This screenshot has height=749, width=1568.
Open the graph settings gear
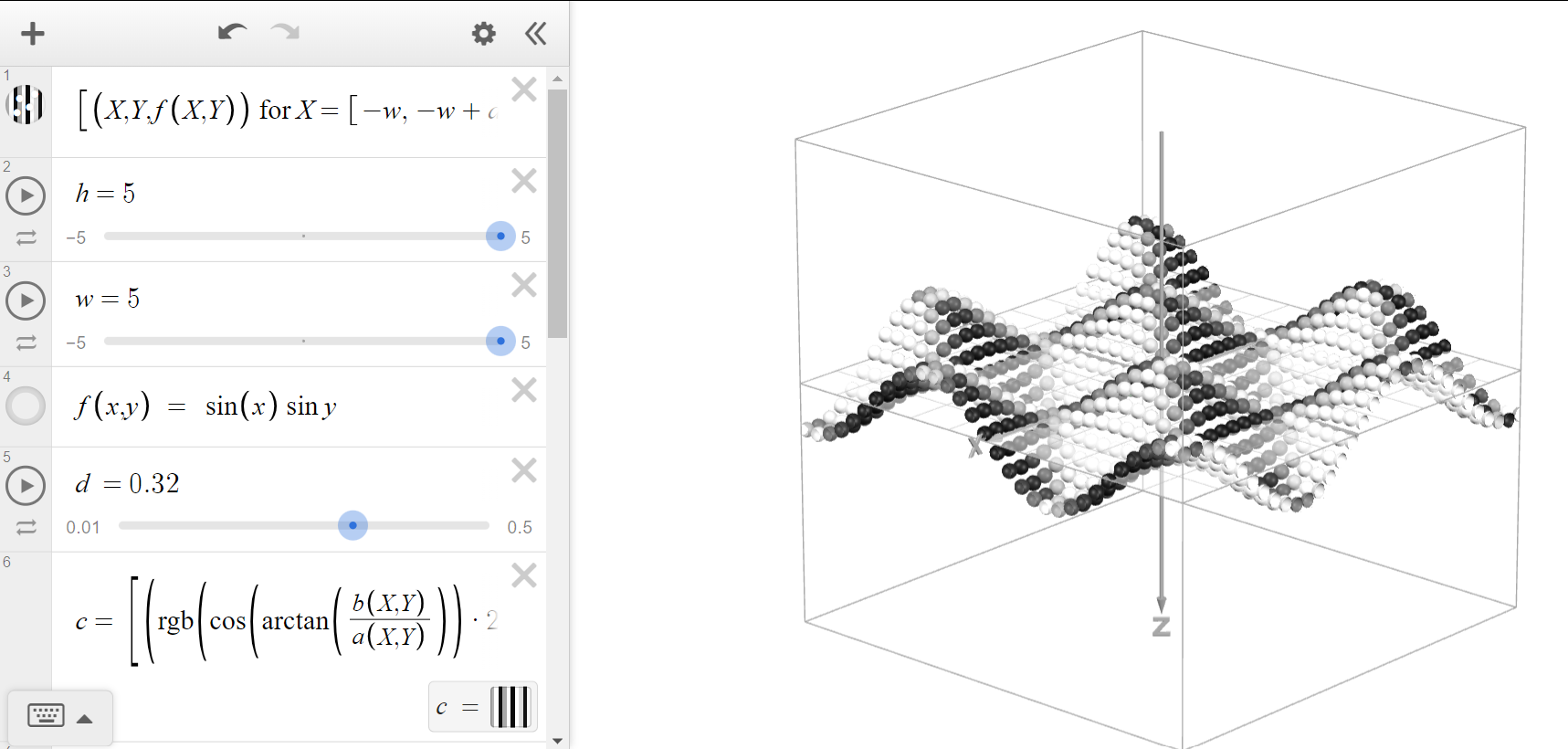483,34
